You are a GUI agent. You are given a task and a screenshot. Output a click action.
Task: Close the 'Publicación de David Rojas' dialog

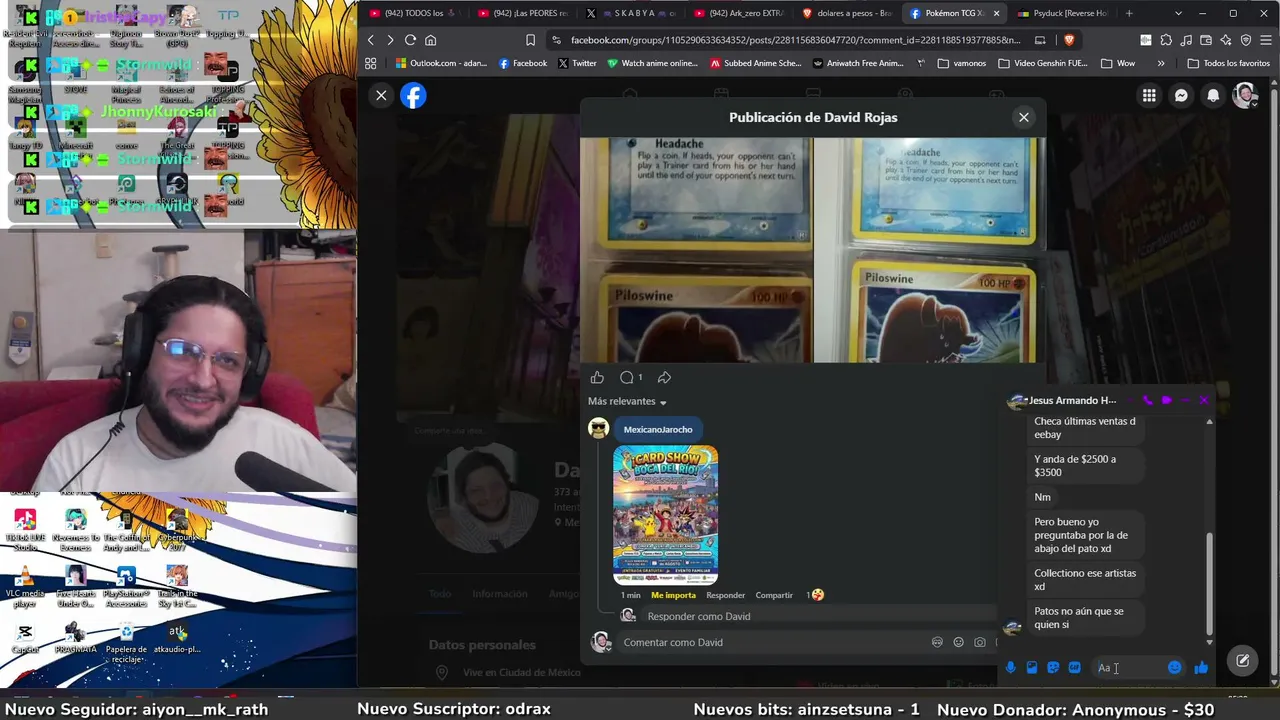[1023, 117]
